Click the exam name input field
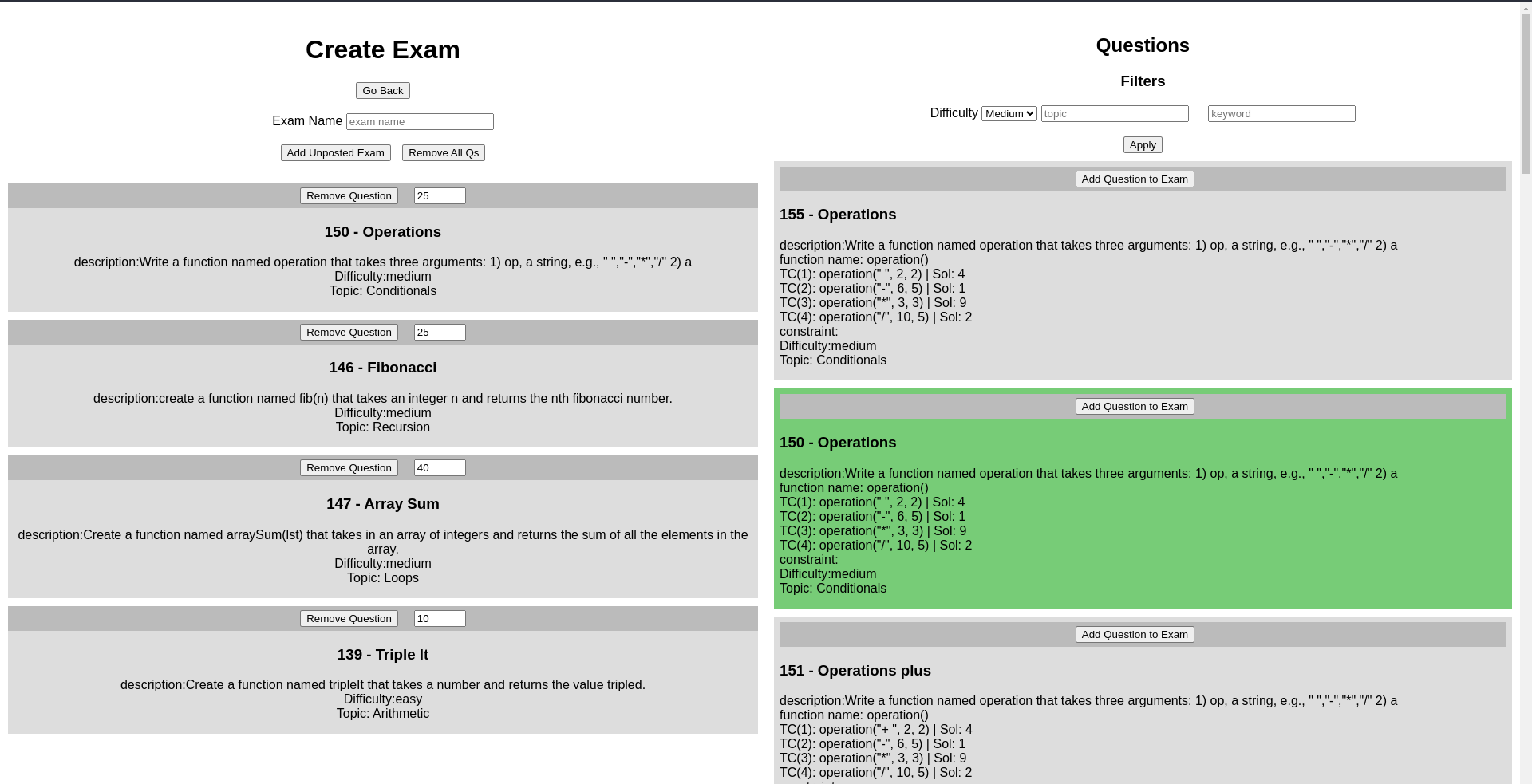 [420, 122]
